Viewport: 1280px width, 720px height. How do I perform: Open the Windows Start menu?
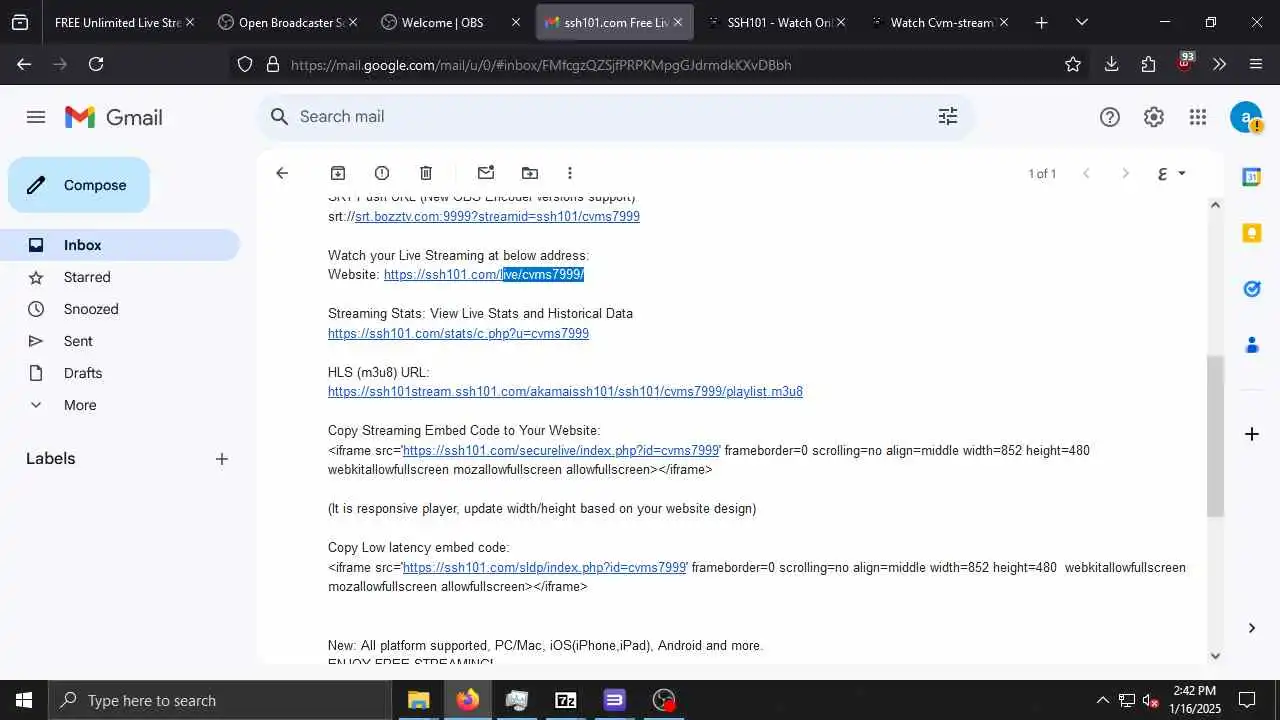(x=24, y=700)
